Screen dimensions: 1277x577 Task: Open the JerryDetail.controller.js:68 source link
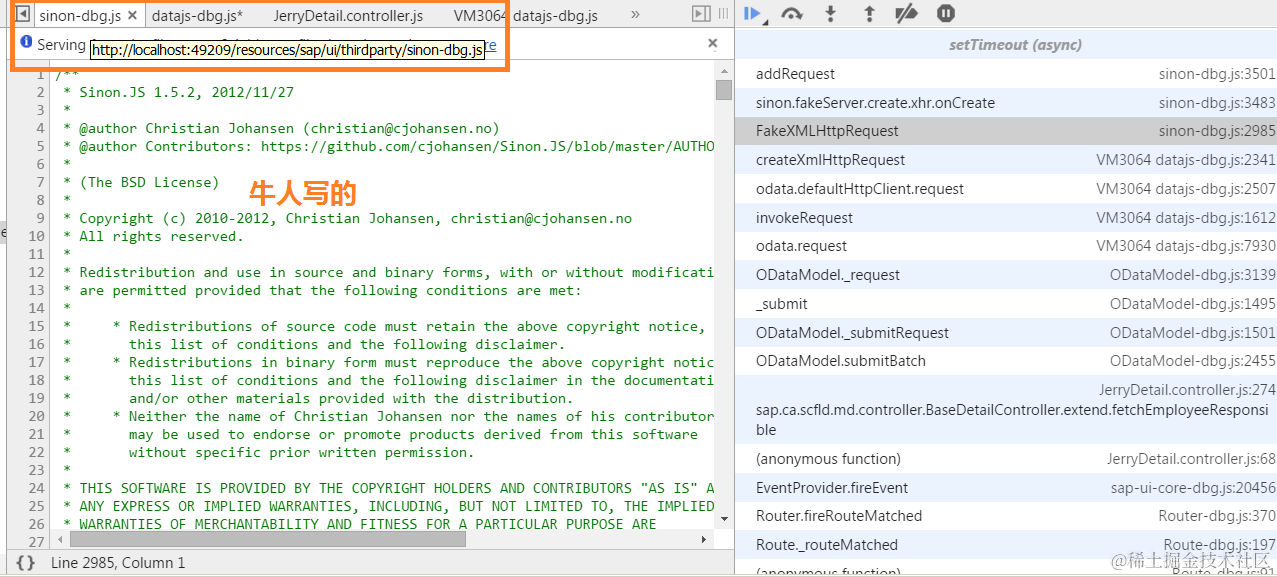pyautogui.click(x=1191, y=459)
